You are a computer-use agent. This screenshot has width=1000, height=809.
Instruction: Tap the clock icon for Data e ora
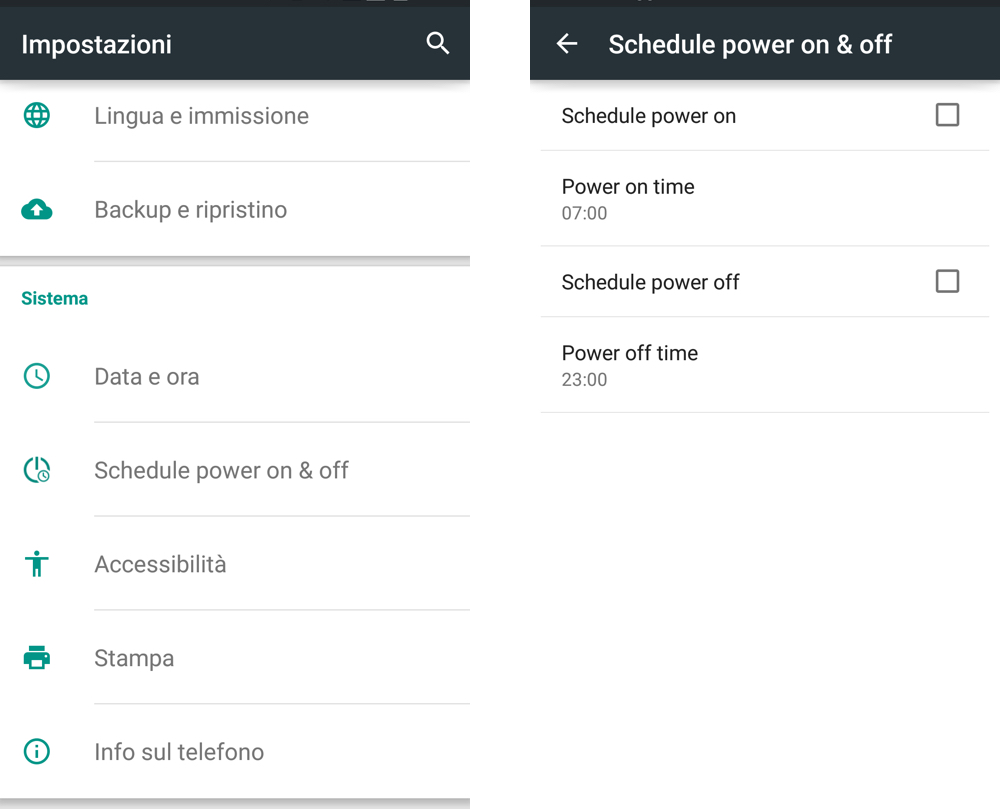click(x=37, y=376)
